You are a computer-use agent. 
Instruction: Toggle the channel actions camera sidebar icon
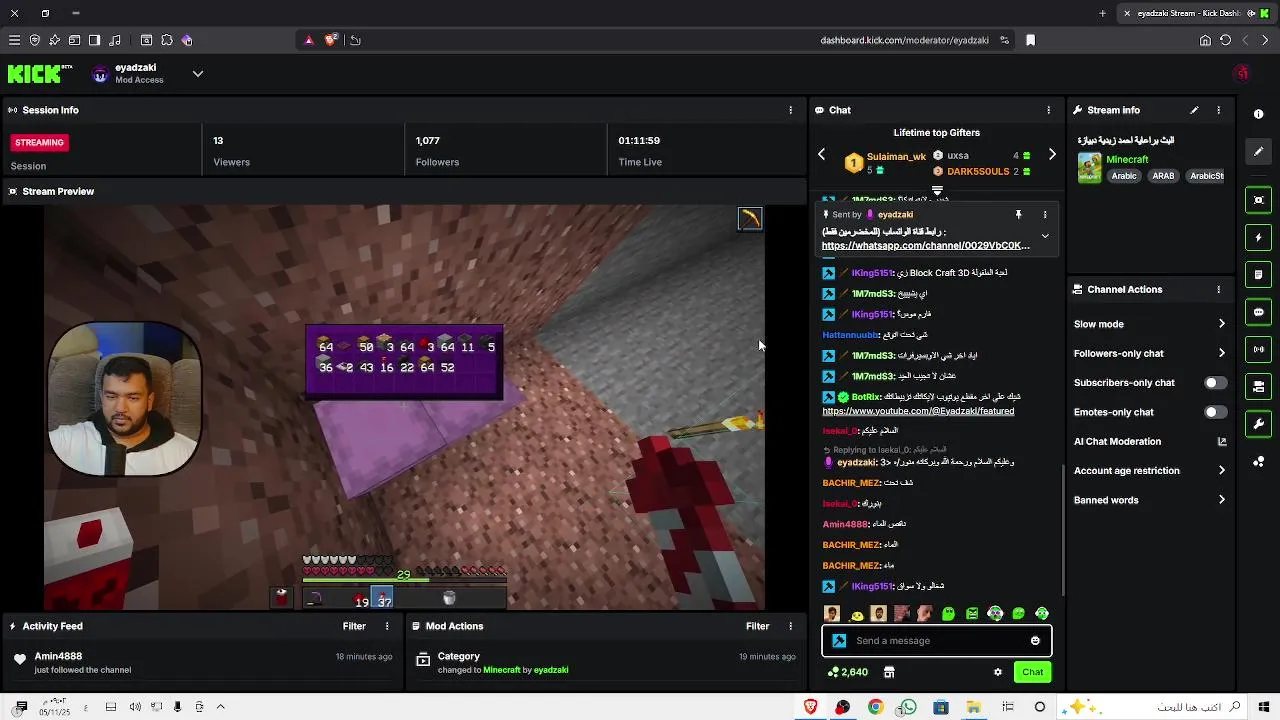pos(1259,386)
